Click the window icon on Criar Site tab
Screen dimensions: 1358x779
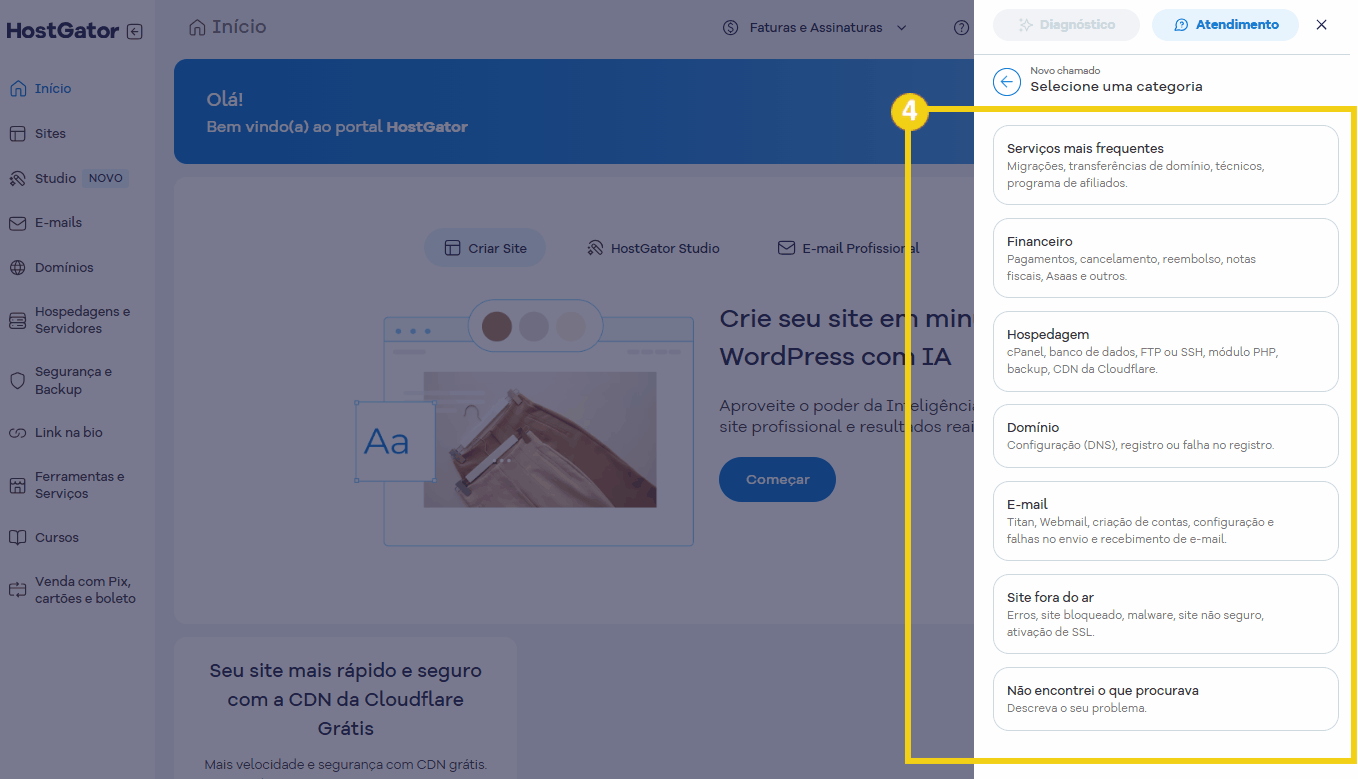pyautogui.click(x=451, y=248)
